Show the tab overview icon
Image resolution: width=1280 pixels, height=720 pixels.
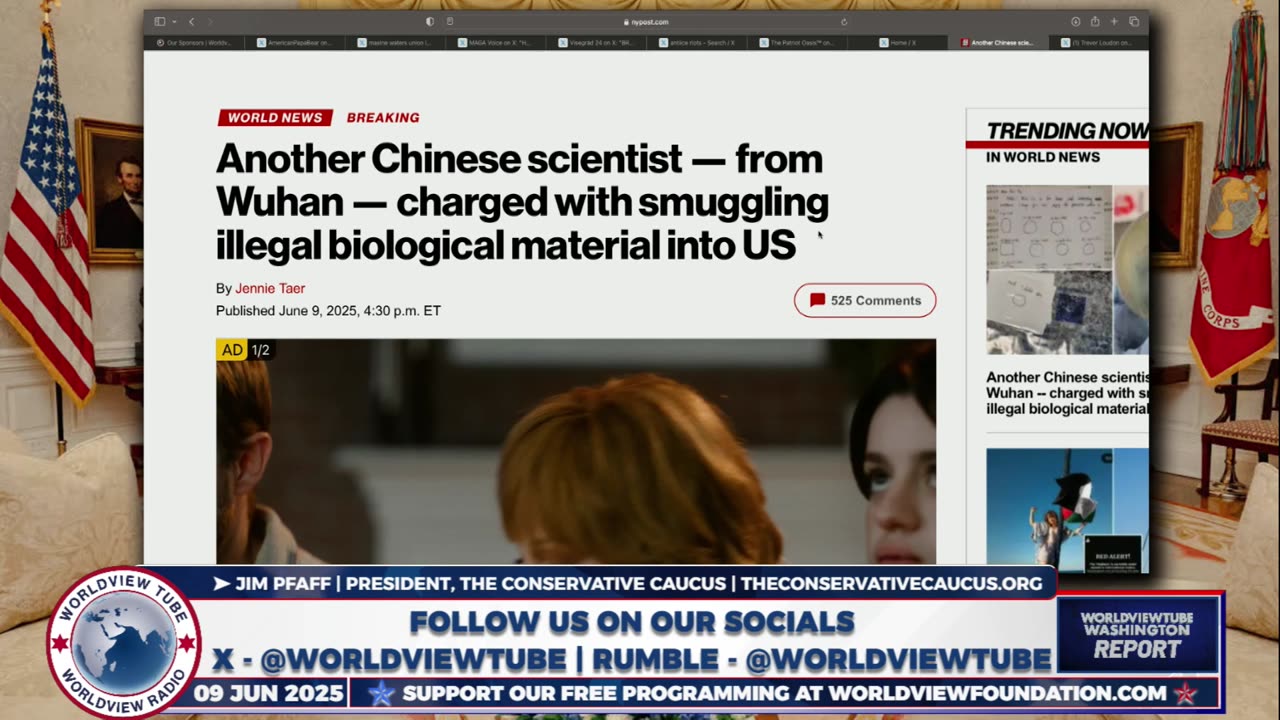click(x=1134, y=22)
